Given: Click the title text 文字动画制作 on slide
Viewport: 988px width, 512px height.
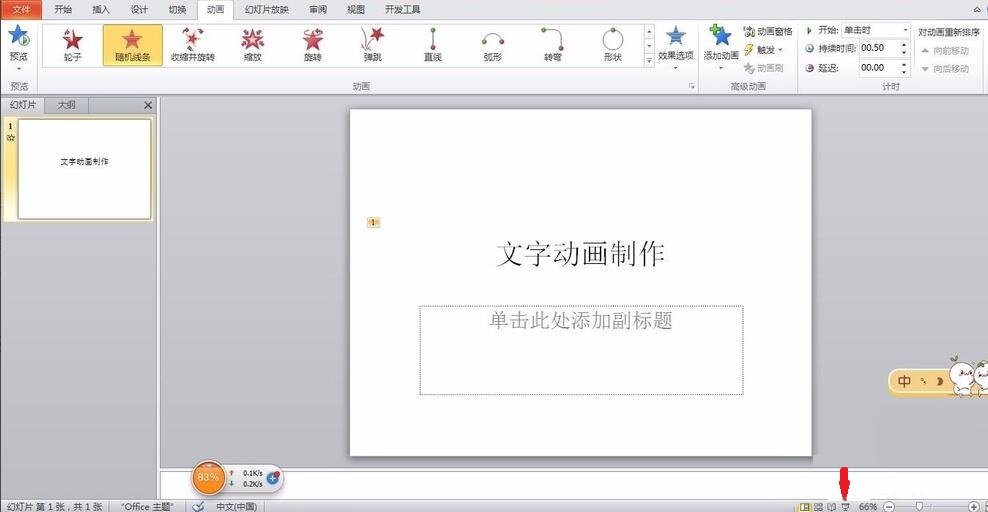Looking at the screenshot, I should pyautogui.click(x=580, y=254).
